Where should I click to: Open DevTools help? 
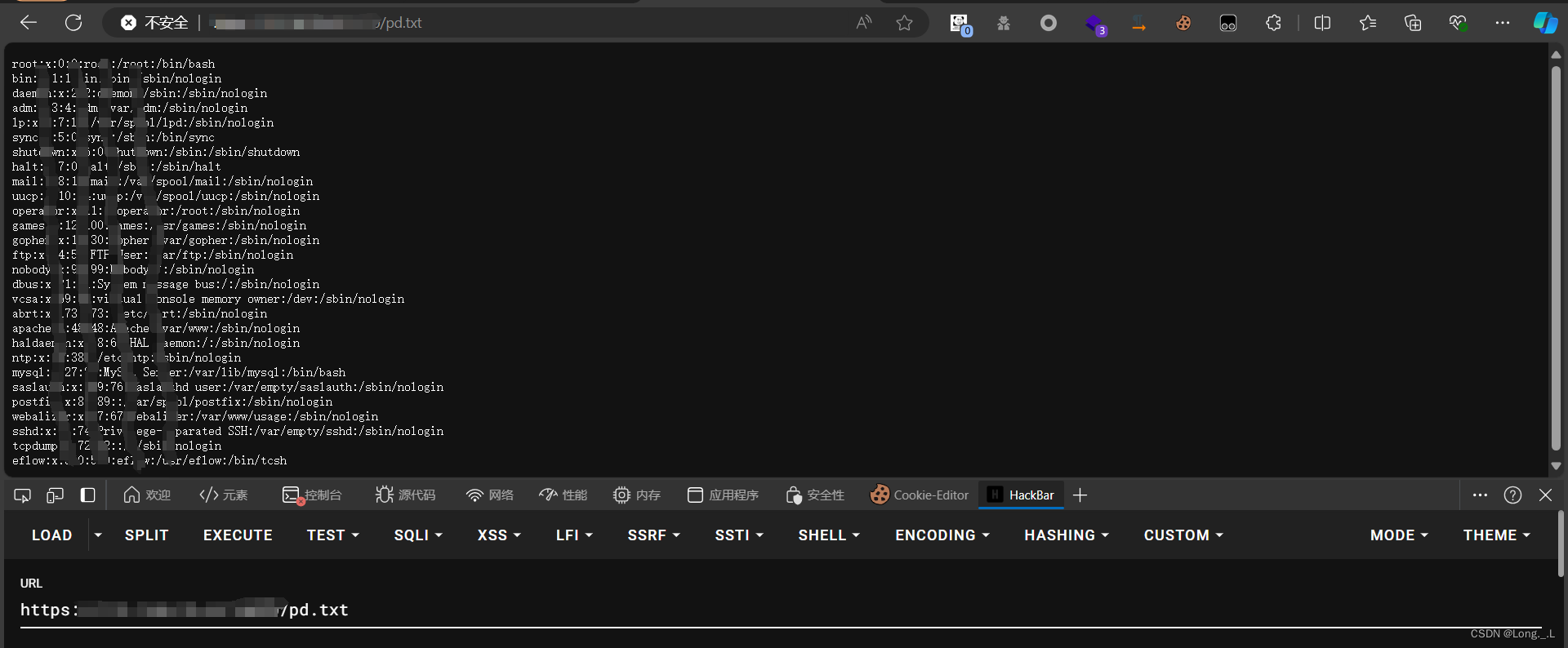(x=1512, y=495)
